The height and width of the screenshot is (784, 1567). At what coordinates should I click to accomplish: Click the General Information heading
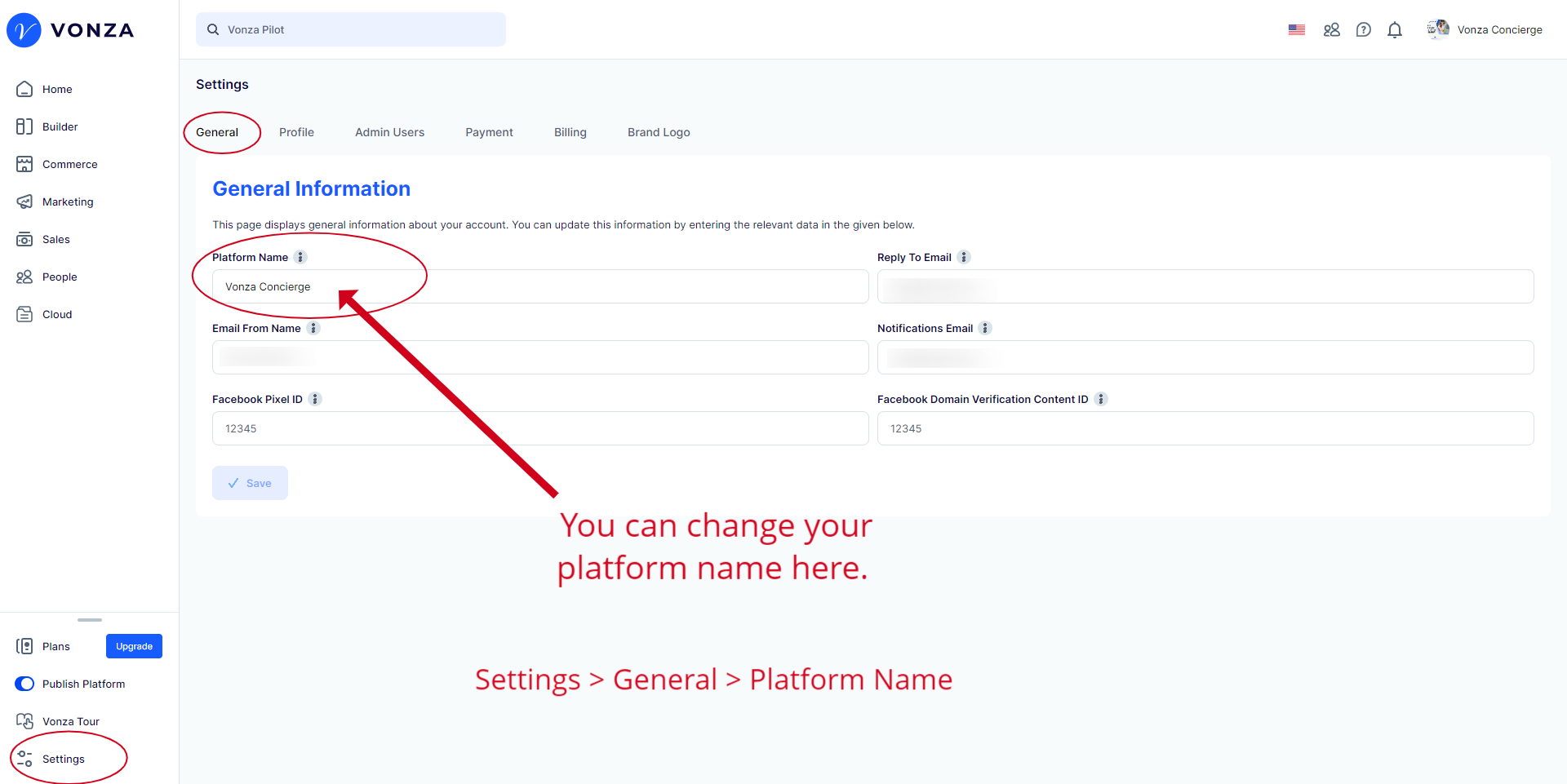(x=312, y=188)
